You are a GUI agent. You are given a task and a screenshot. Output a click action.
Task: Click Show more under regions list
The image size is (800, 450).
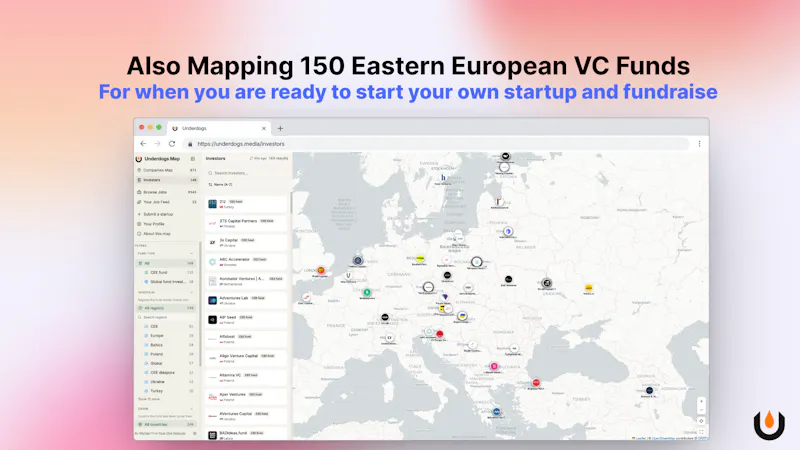(x=149, y=399)
